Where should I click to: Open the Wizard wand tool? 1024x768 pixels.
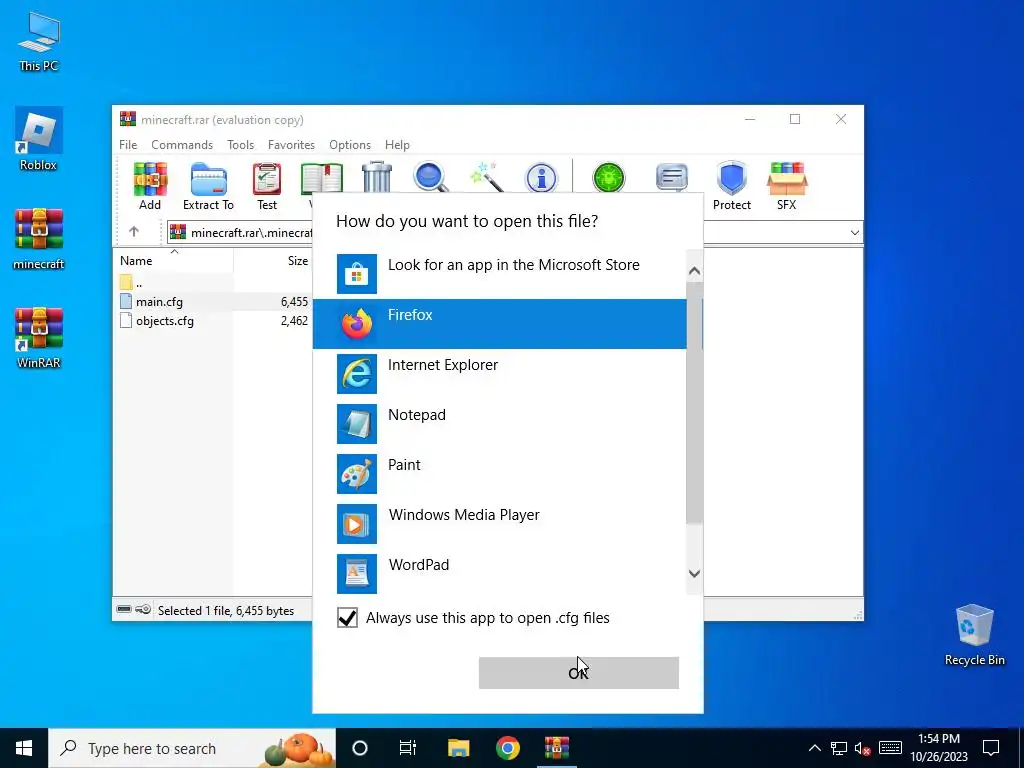pyautogui.click(x=487, y=177)
